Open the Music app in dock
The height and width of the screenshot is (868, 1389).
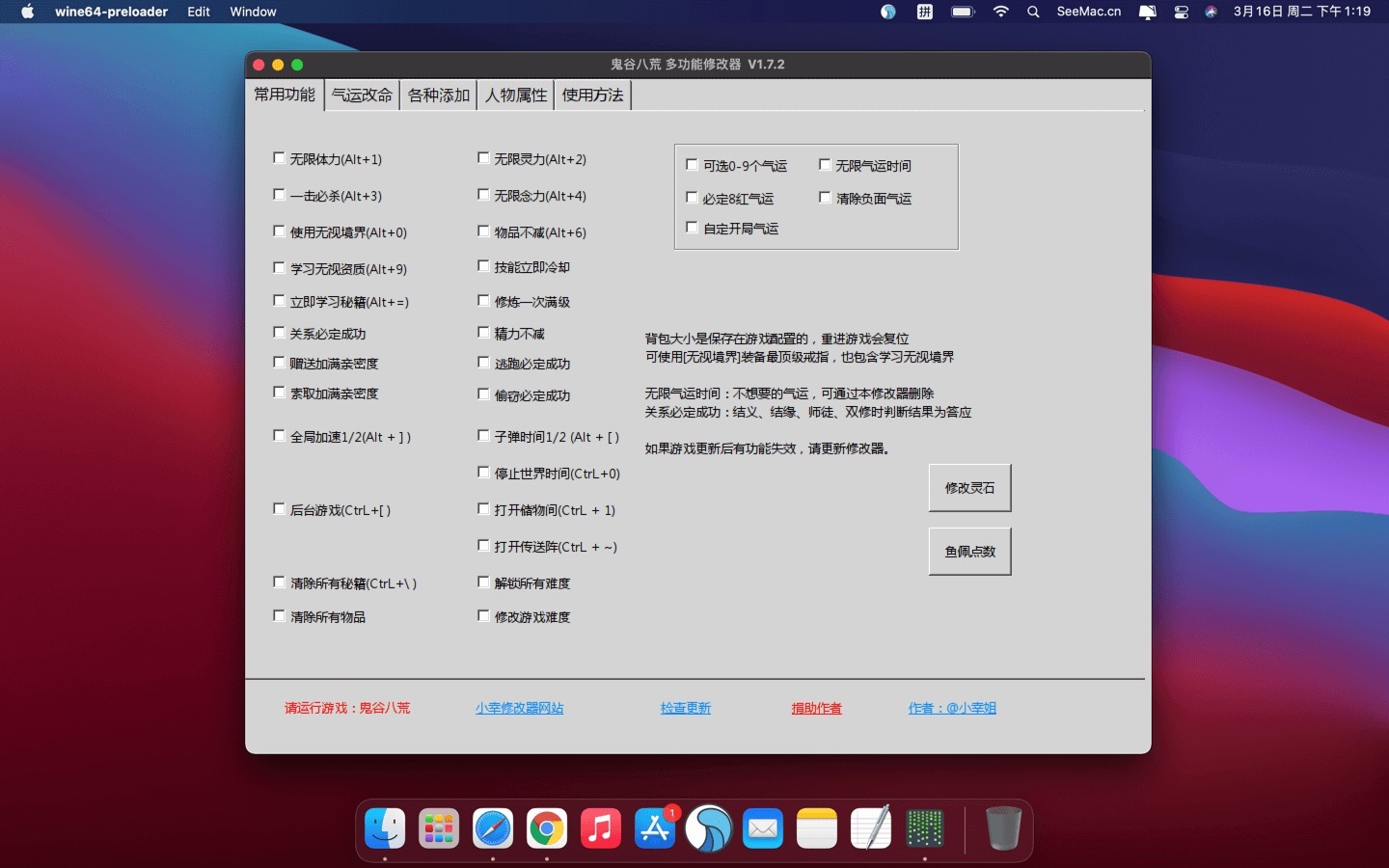pyautogui.click(x=601, y=828)
